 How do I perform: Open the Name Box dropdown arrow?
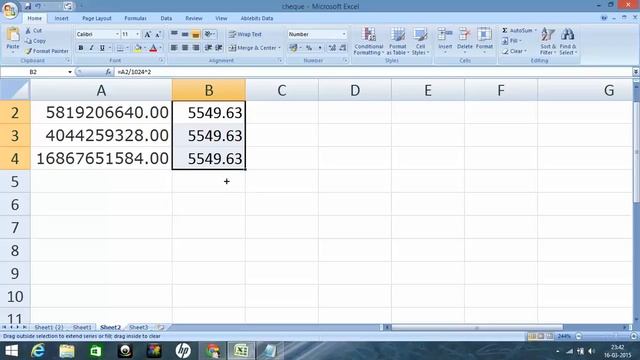point(70,72)
